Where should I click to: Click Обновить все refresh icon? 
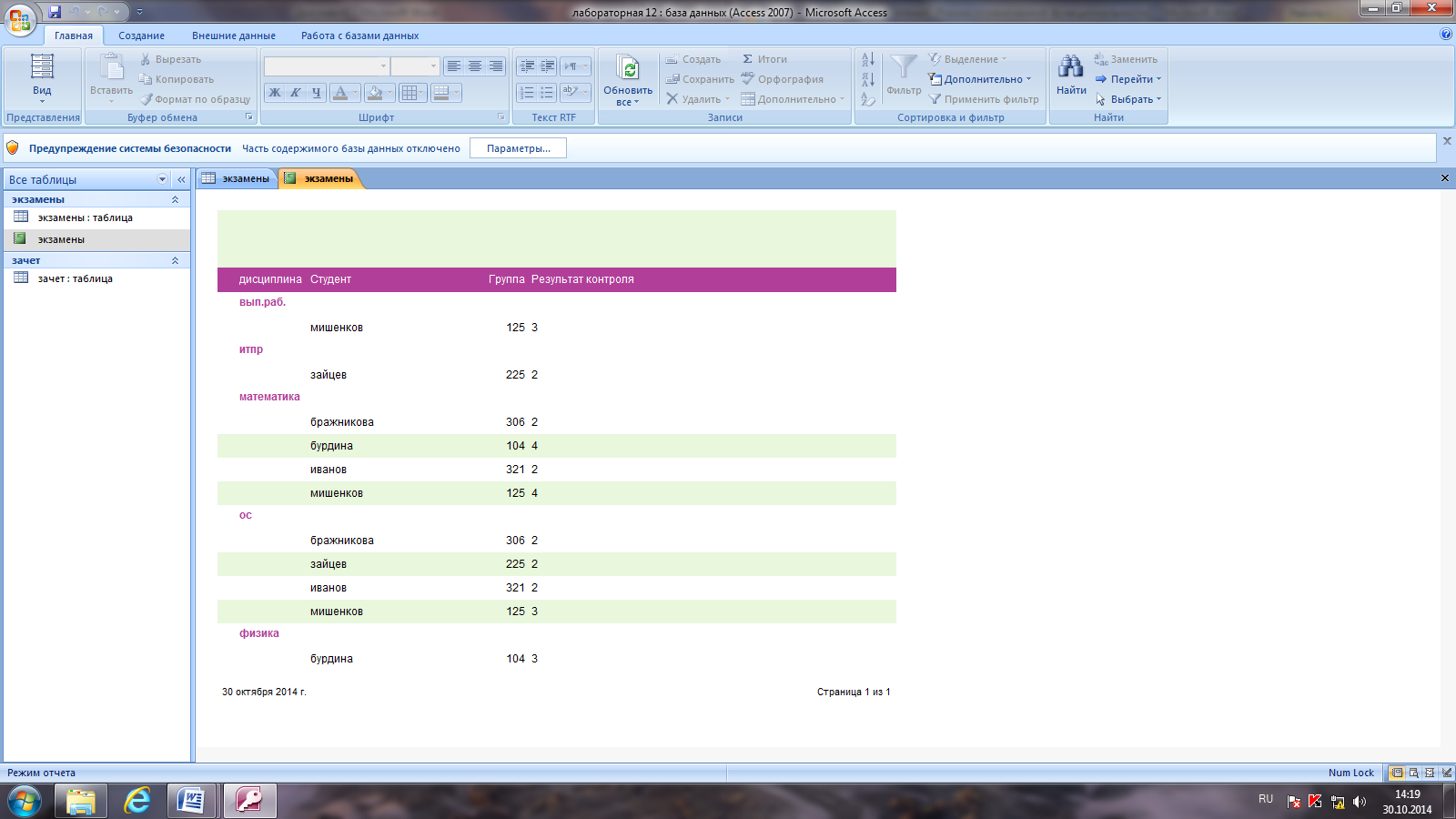coord(628,68)
